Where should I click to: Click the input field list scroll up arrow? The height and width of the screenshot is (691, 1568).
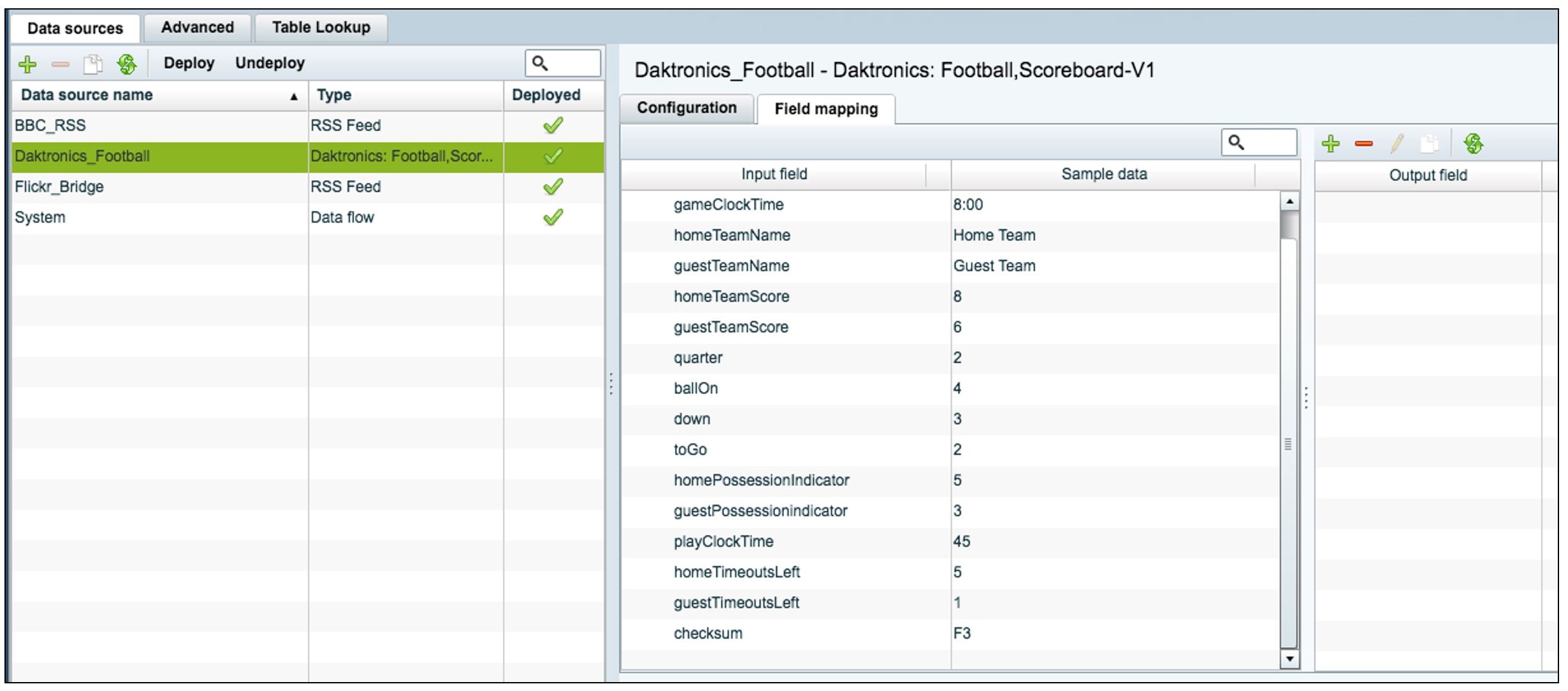click(x=1289, y=201)
